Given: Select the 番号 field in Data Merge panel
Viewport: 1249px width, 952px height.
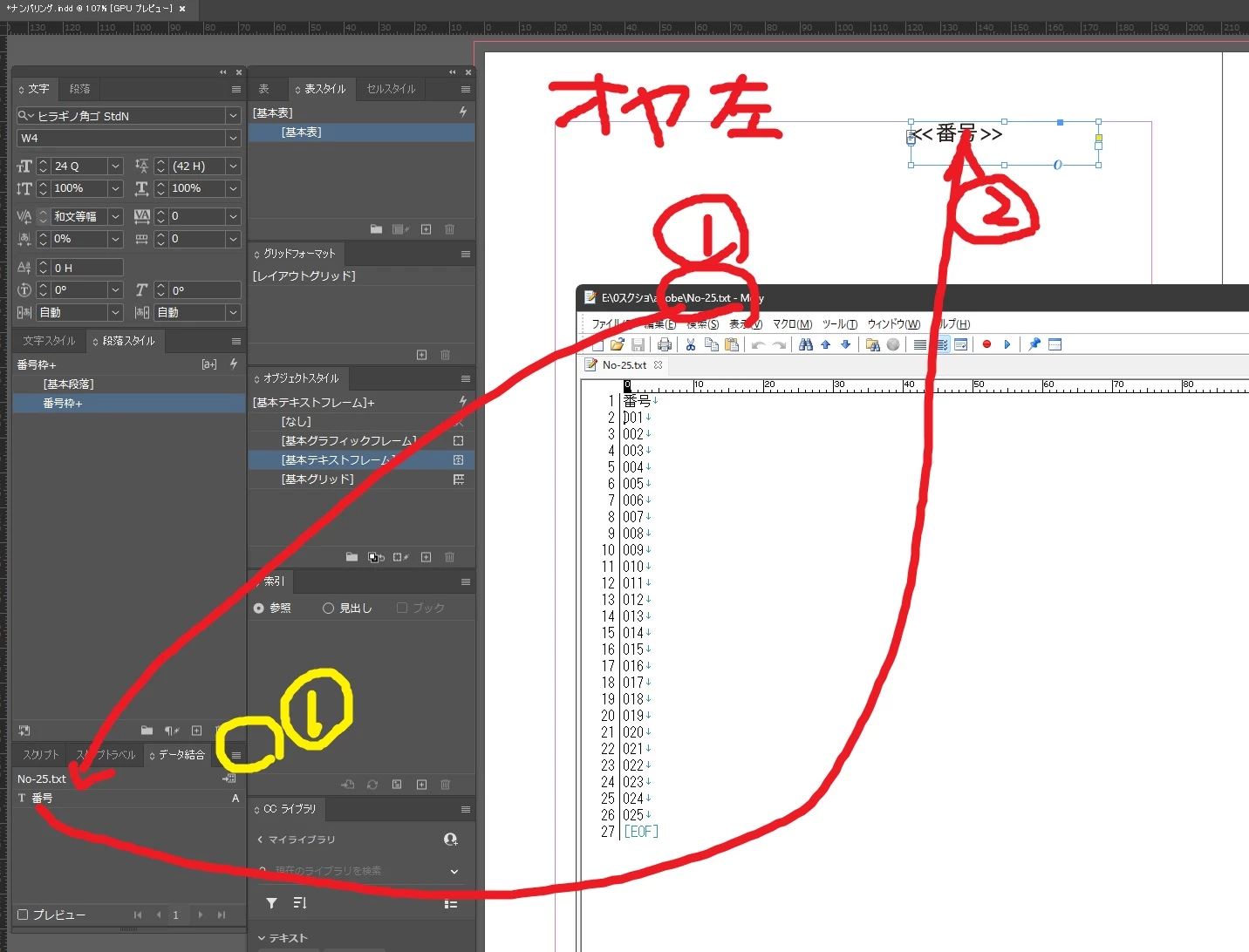Looking at the screenshot, I should pyautogui.click(x=128, y=798).
